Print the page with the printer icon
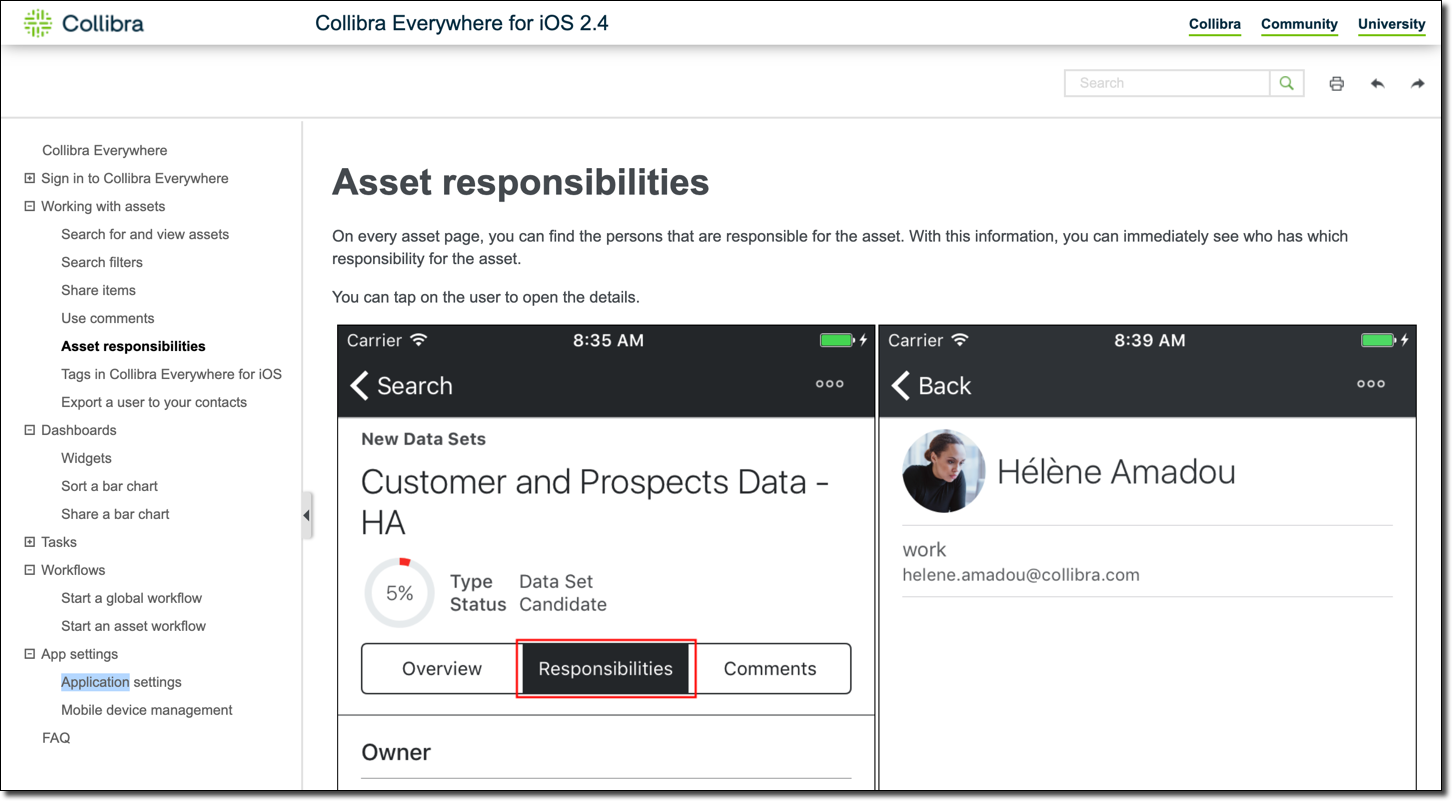 pyautogui.click(x=1336, y=84)
